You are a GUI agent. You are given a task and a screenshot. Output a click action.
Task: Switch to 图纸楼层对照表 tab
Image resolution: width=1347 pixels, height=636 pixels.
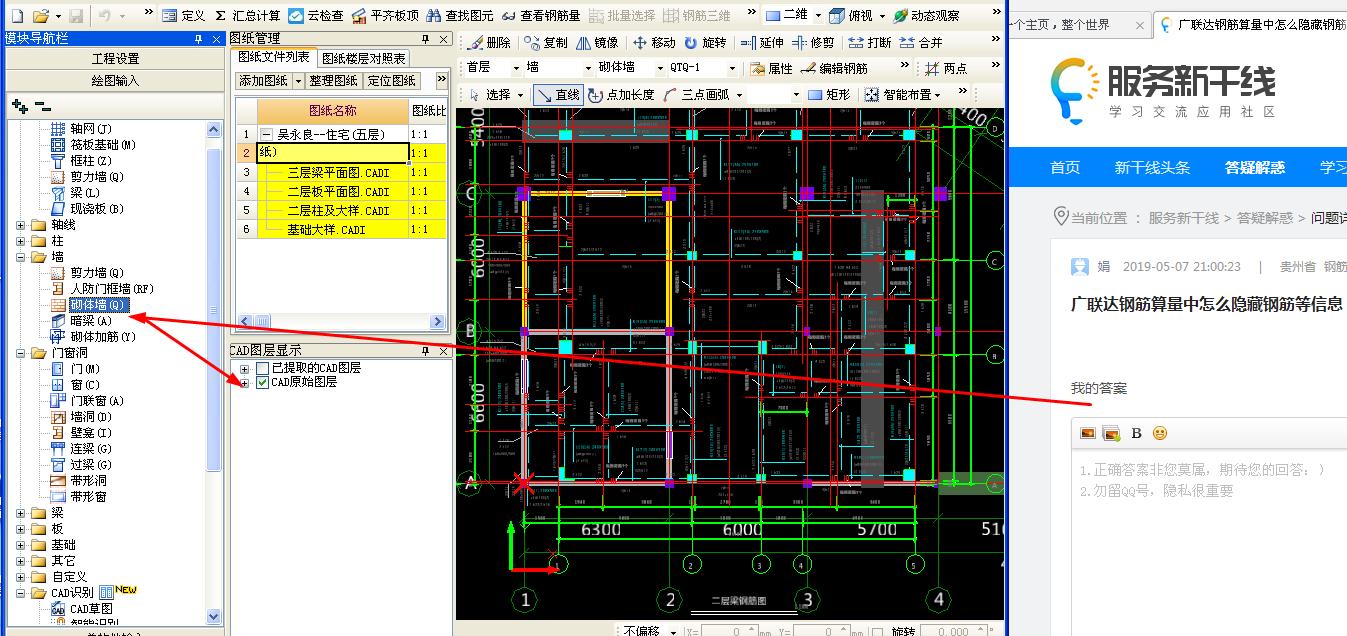[364, 59]
